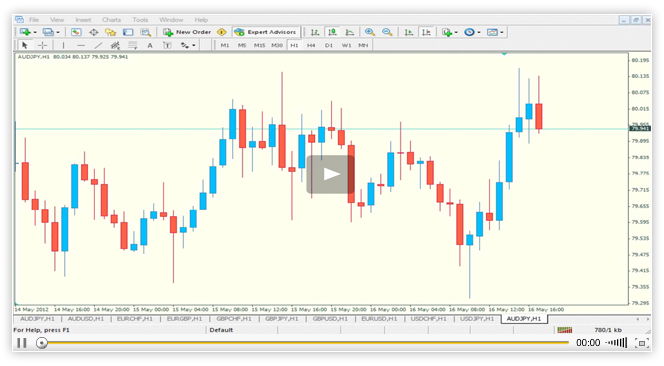Switch to the H4 timeframe
Viewport: 664px width, 366px height.
[x=311, y=45]
